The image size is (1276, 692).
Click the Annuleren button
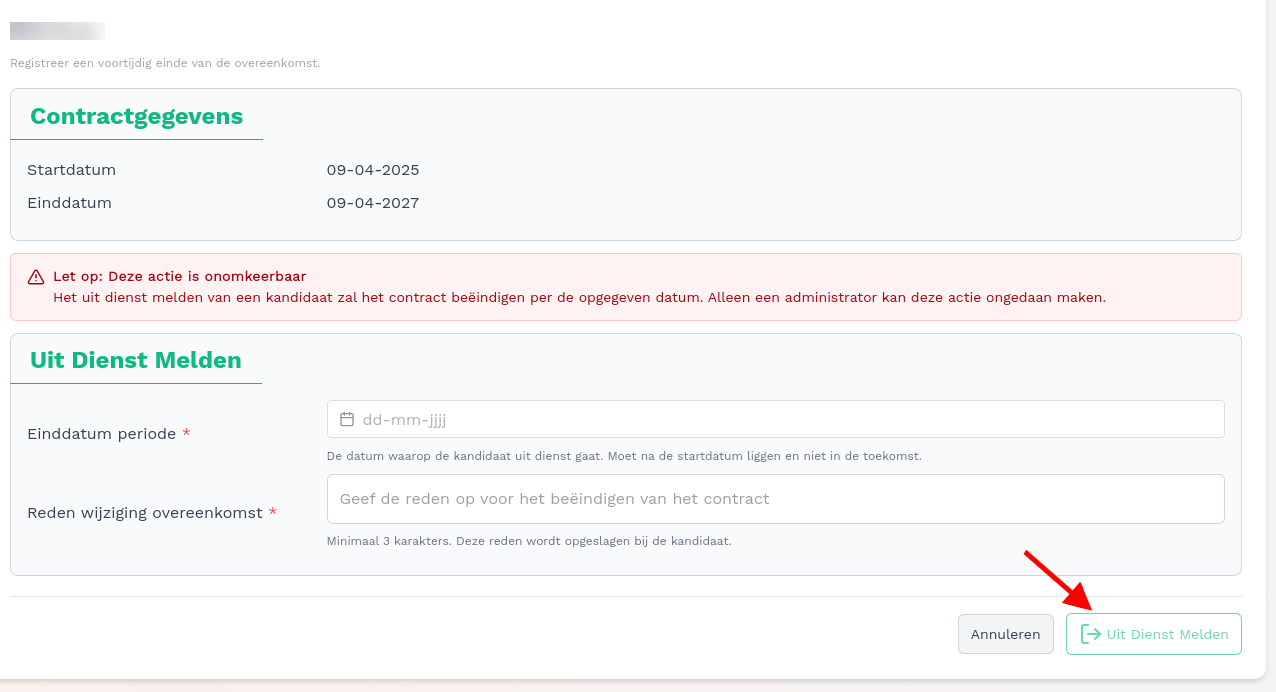tap(1005, 634)
